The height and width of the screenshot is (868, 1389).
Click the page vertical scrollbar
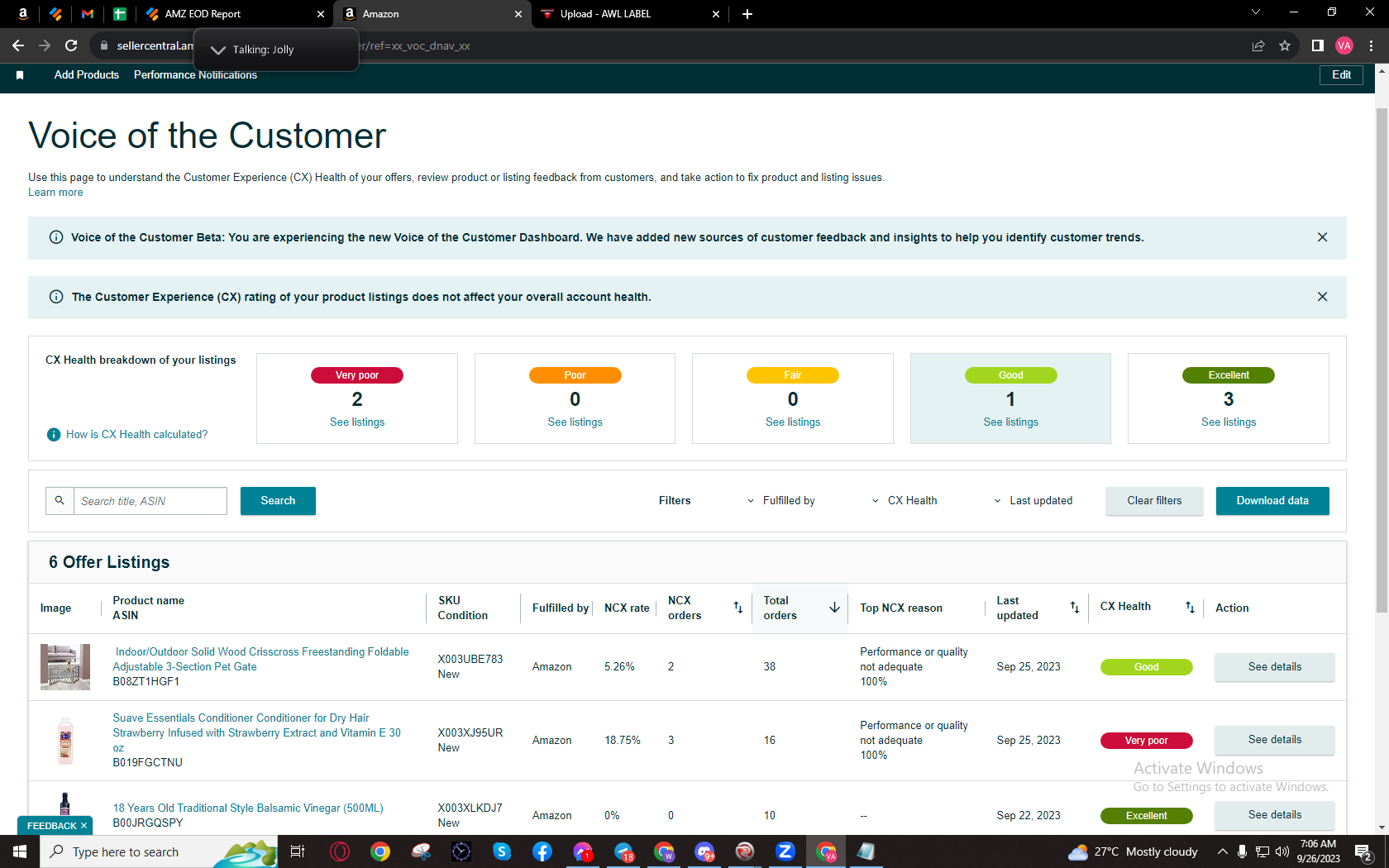point(1382,360)
